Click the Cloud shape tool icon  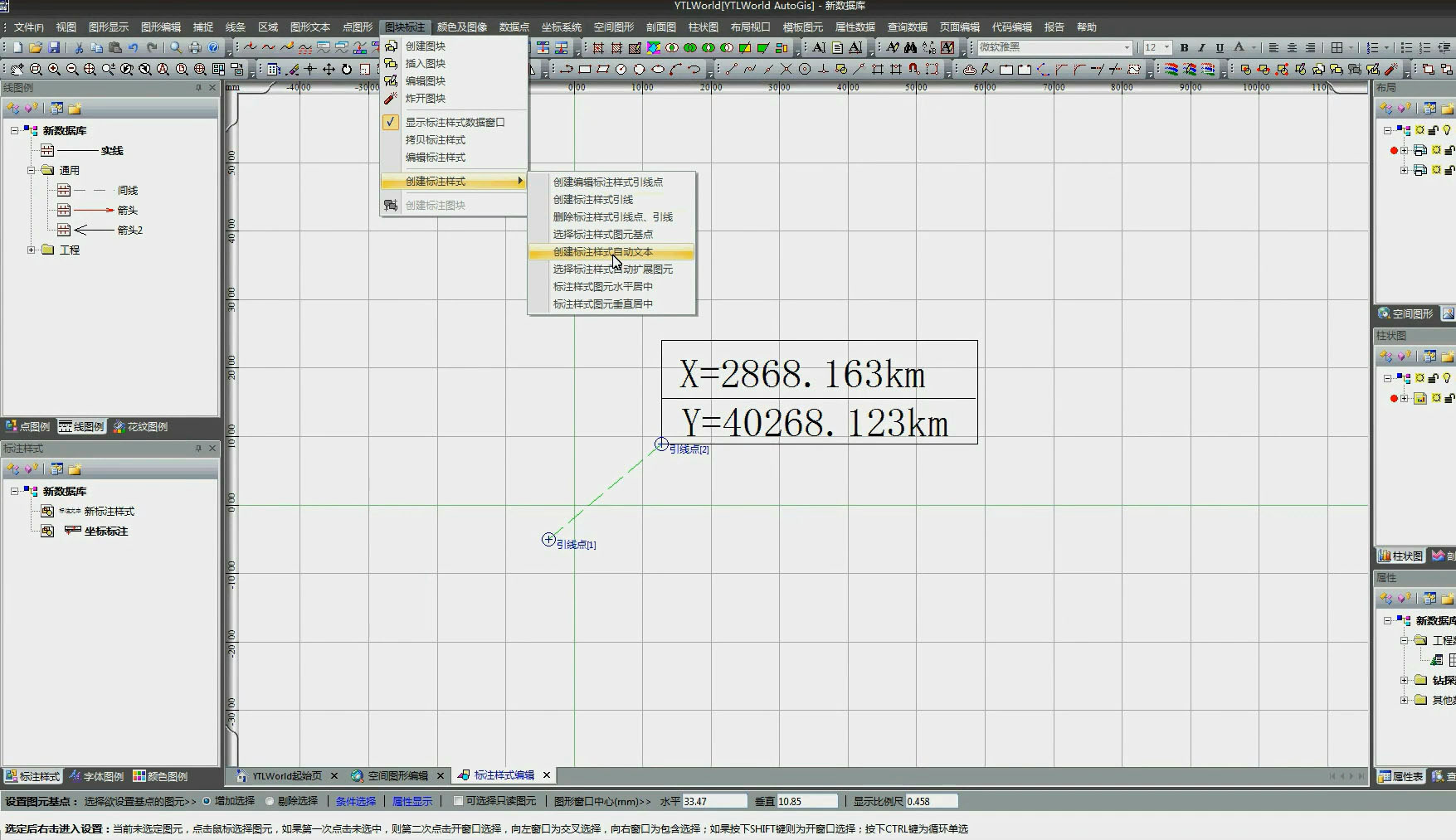pos(969,69)
